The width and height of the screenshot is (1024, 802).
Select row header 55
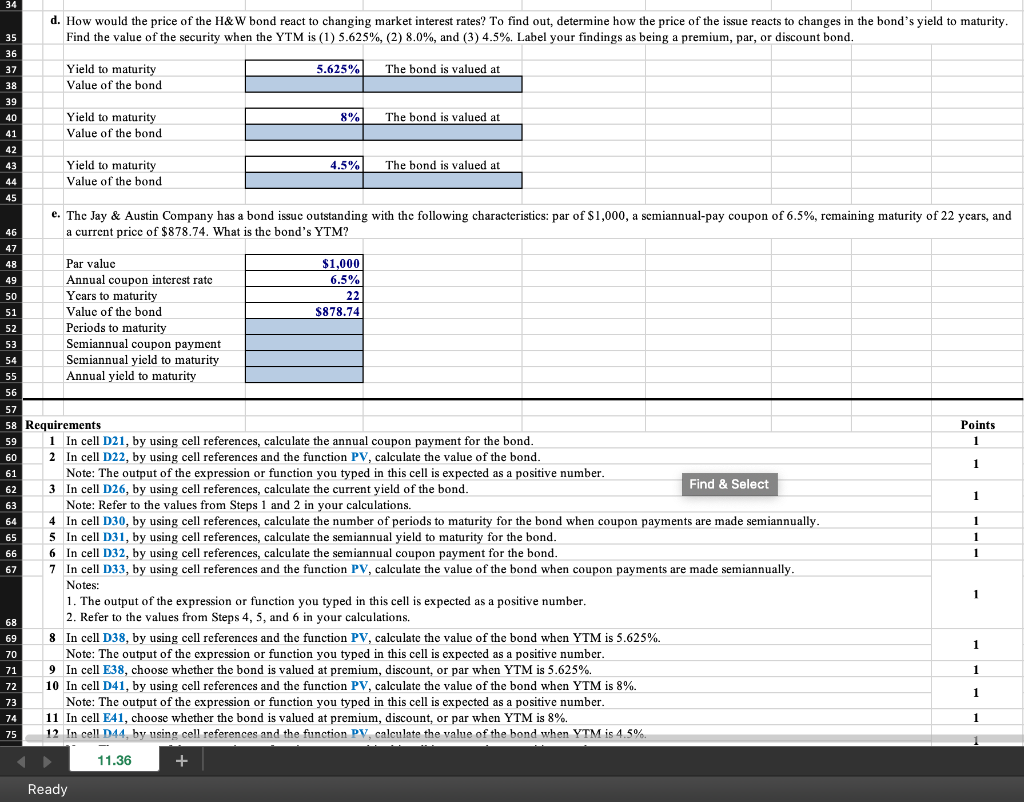(11, 376)
